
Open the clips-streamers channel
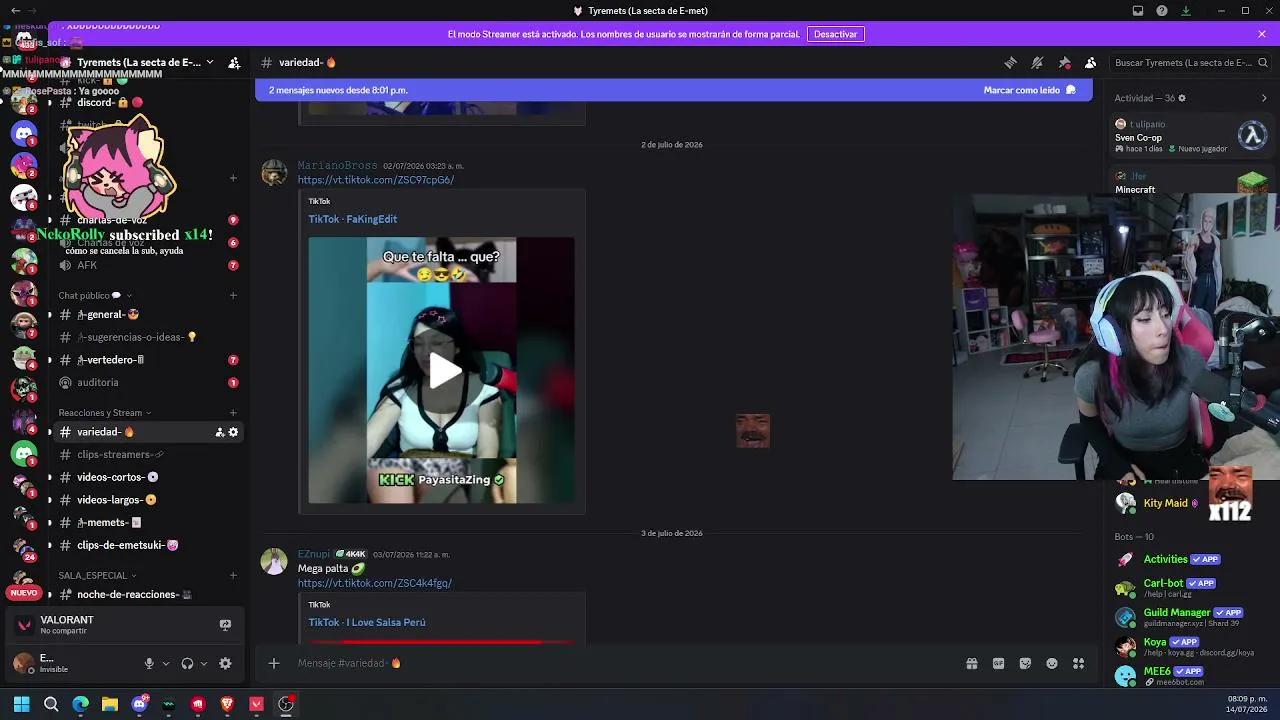pos(150,454)
